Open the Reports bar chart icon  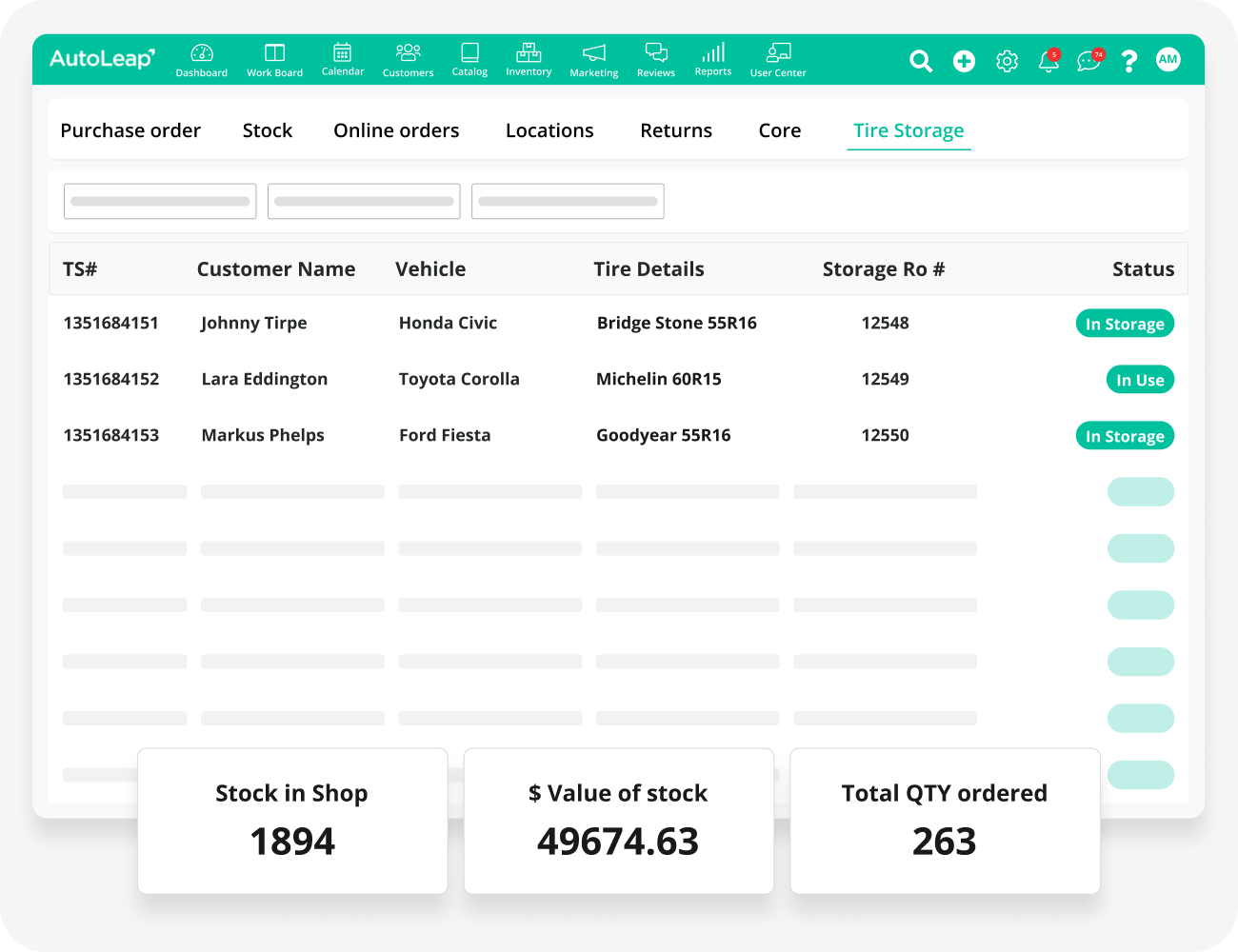[713, 53]
